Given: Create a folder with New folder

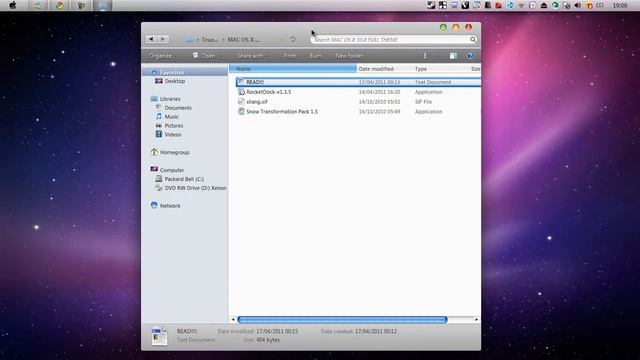Looking at the screenshot, I should click(349, 56).
